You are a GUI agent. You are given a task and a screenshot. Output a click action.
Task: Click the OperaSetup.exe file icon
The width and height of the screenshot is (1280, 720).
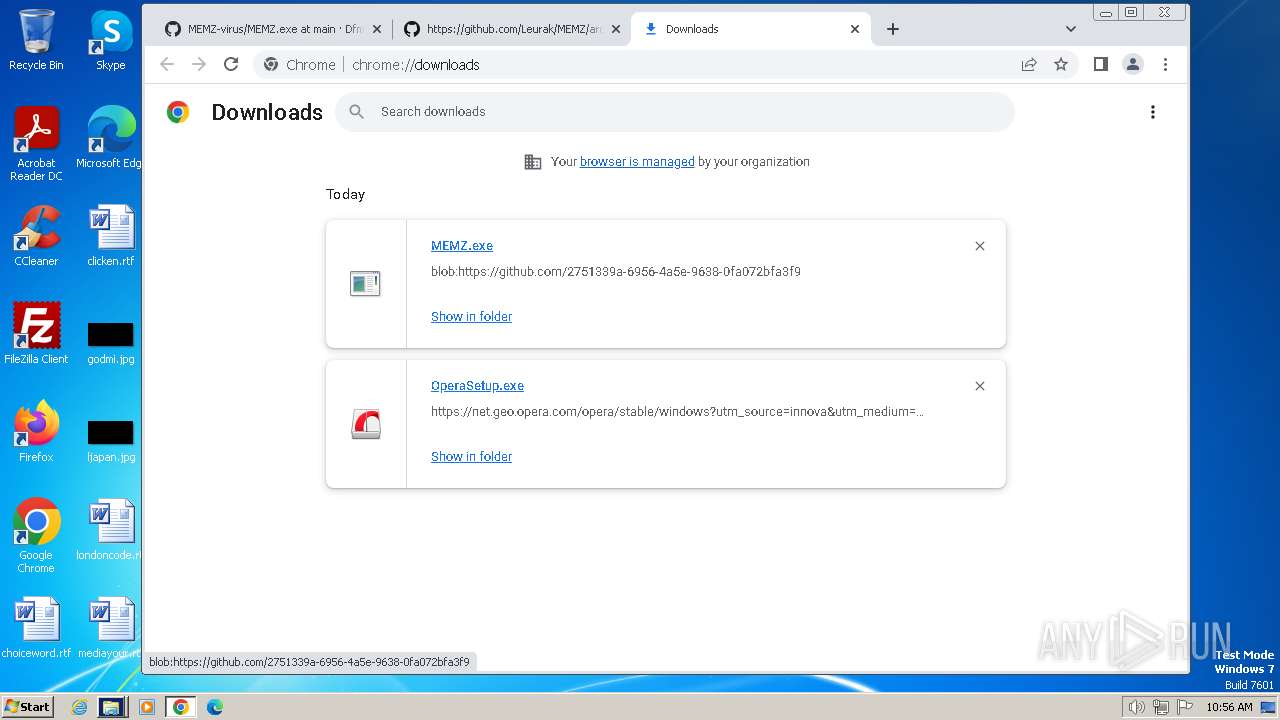tap(366, 424)
